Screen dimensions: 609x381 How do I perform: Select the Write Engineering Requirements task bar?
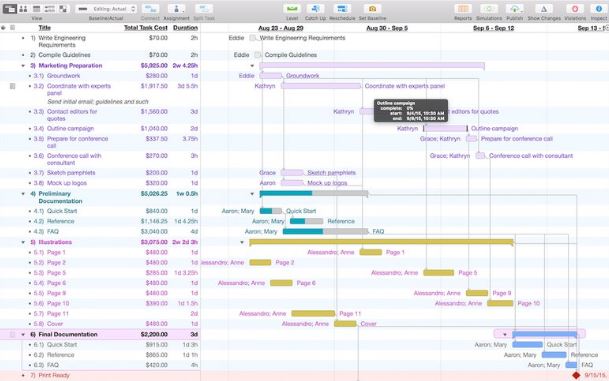point(253,38)
